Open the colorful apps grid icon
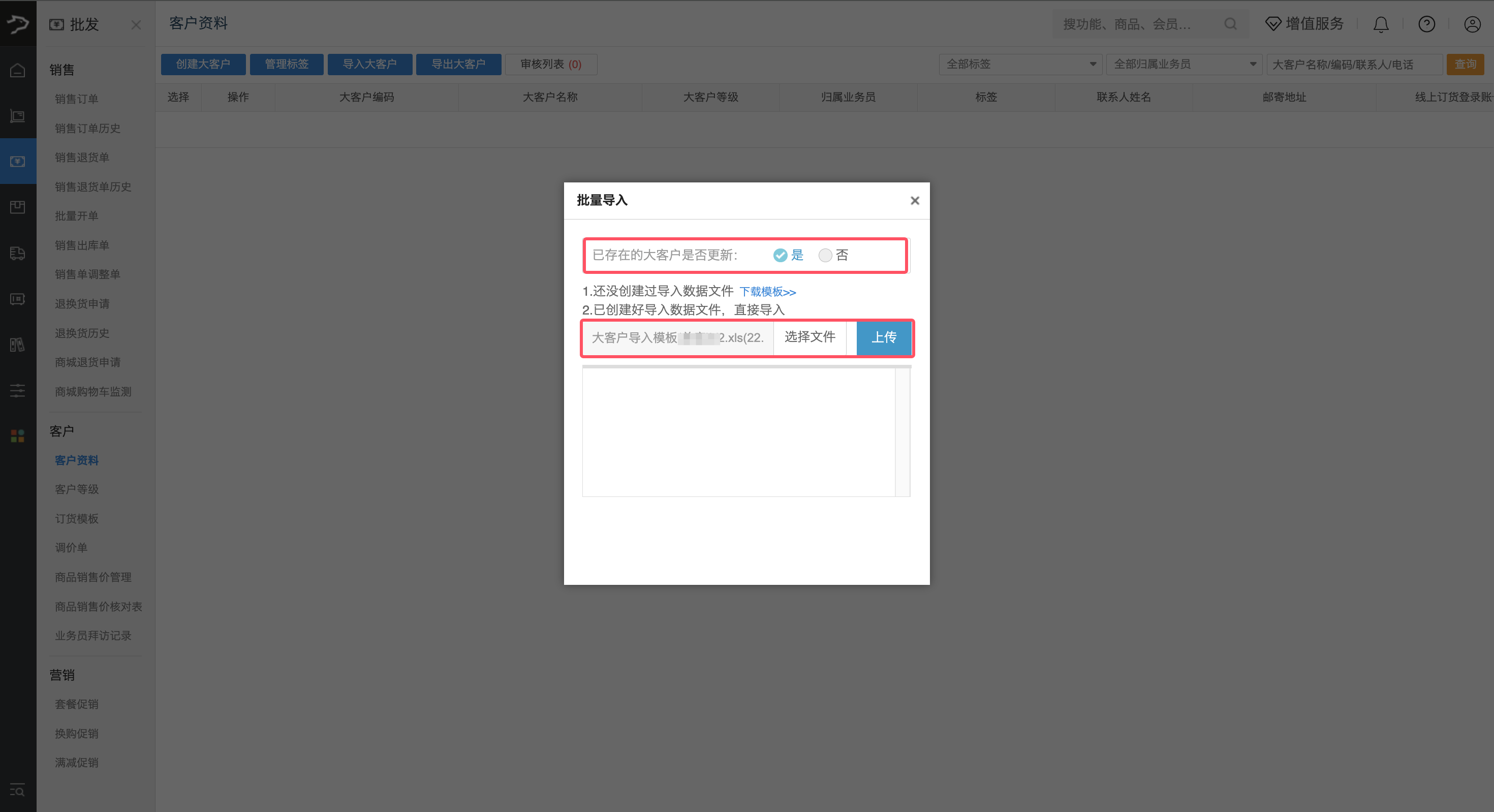1494x812 pixels. point(17,436)
